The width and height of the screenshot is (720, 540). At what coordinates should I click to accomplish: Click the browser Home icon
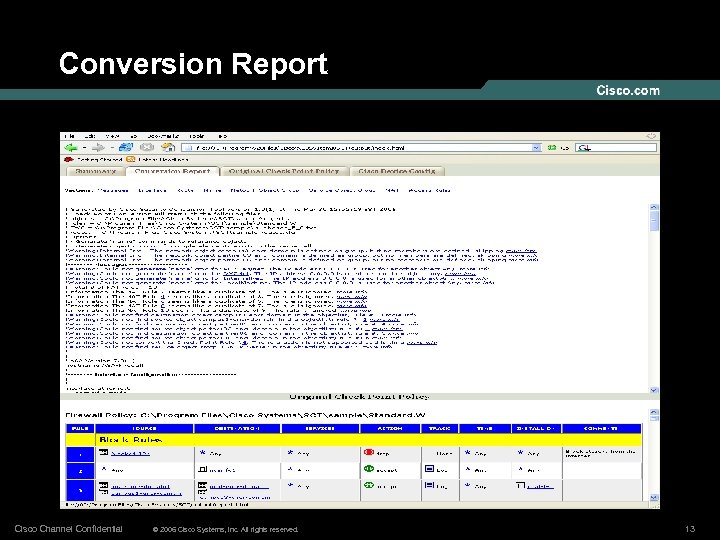[168, 147]
